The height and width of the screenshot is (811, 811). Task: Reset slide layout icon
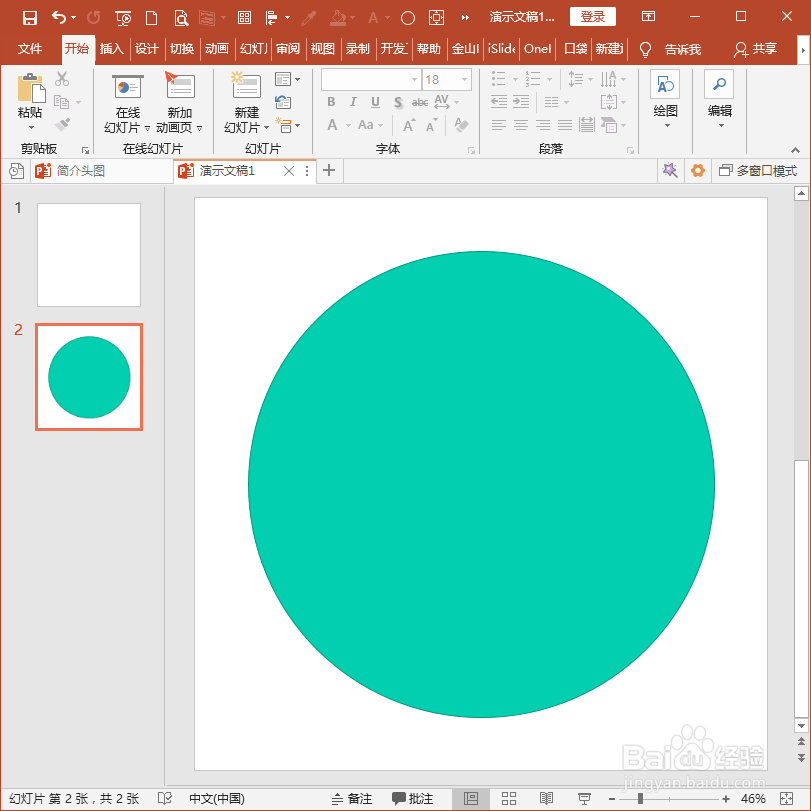(x=283, y=102)
